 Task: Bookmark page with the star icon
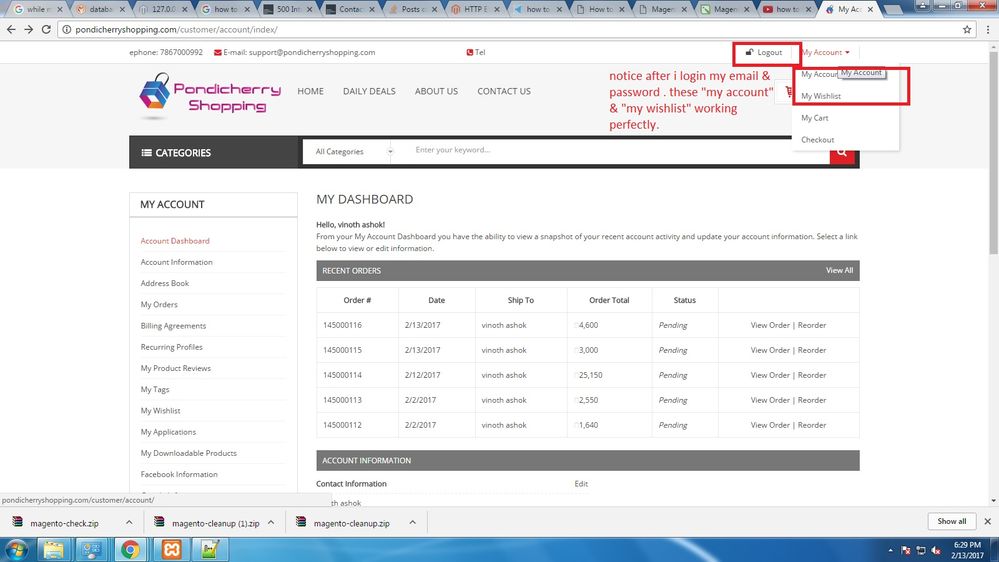[x=967, y=30]
